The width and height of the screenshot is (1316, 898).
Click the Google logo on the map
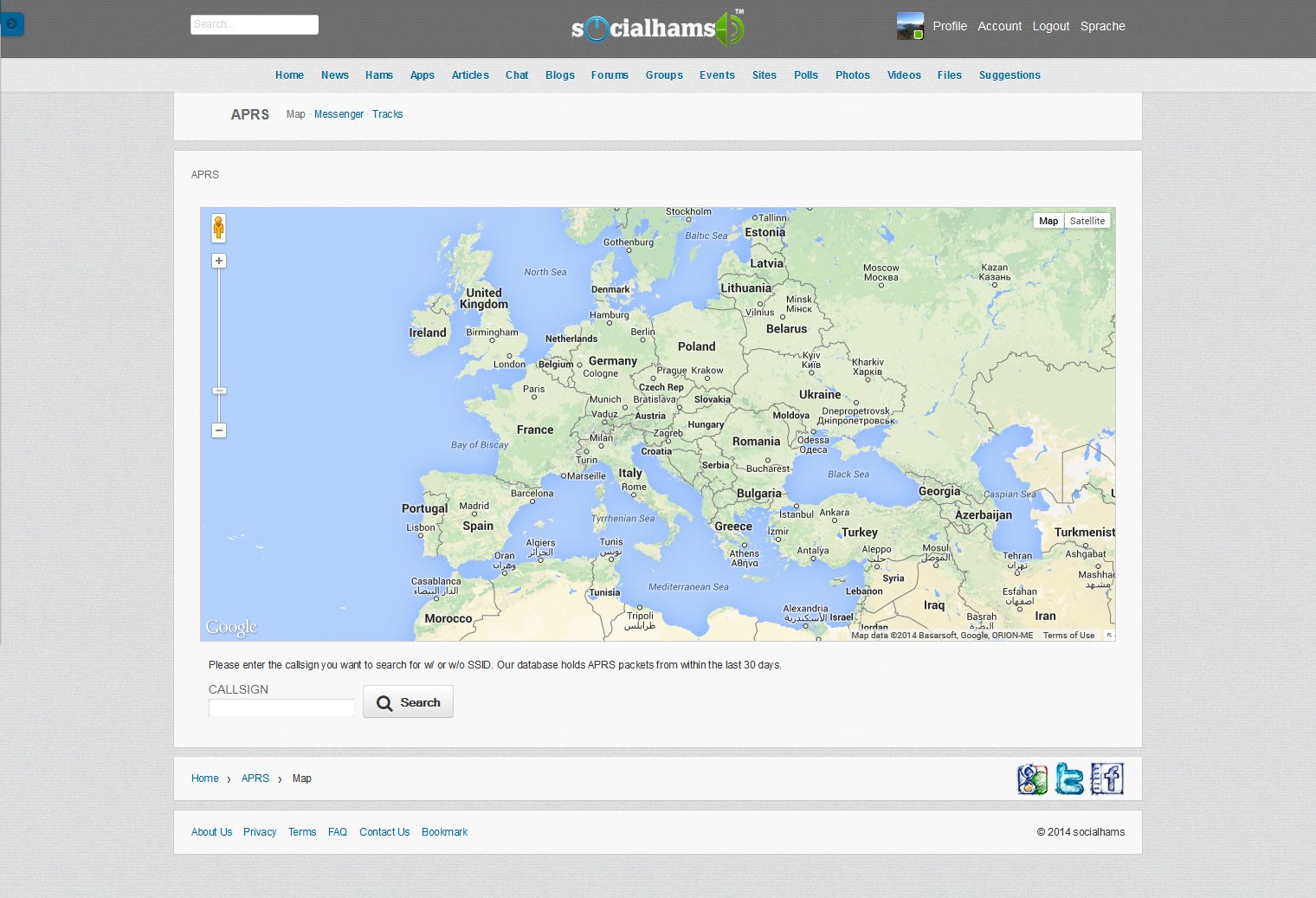coord(231,627)
